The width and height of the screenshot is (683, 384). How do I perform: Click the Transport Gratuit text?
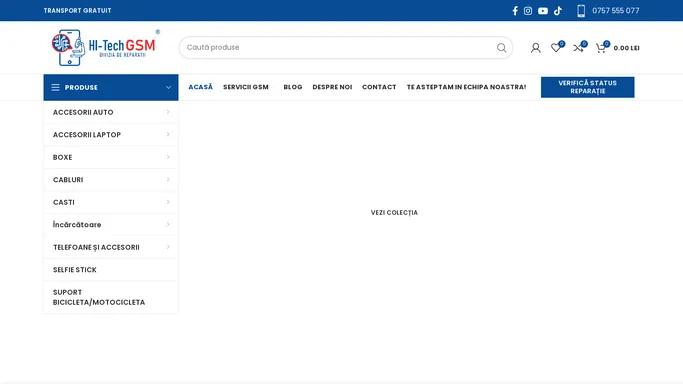click(x=78, y=10)
